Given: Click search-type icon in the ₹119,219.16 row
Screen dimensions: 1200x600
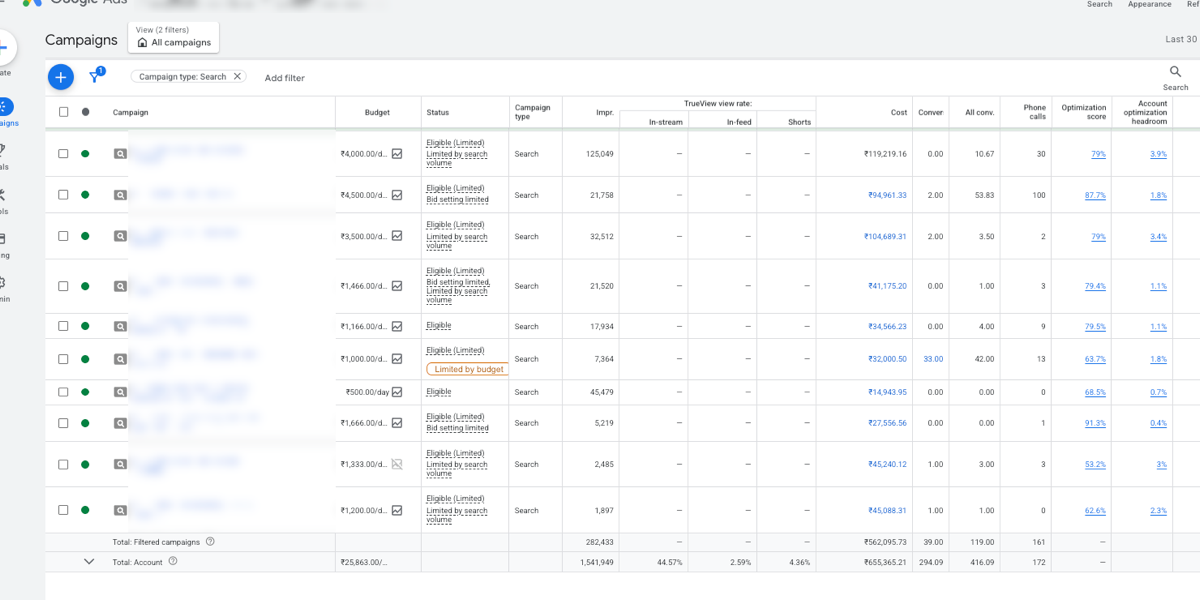Looking at the screenshot, I should 120,154.
